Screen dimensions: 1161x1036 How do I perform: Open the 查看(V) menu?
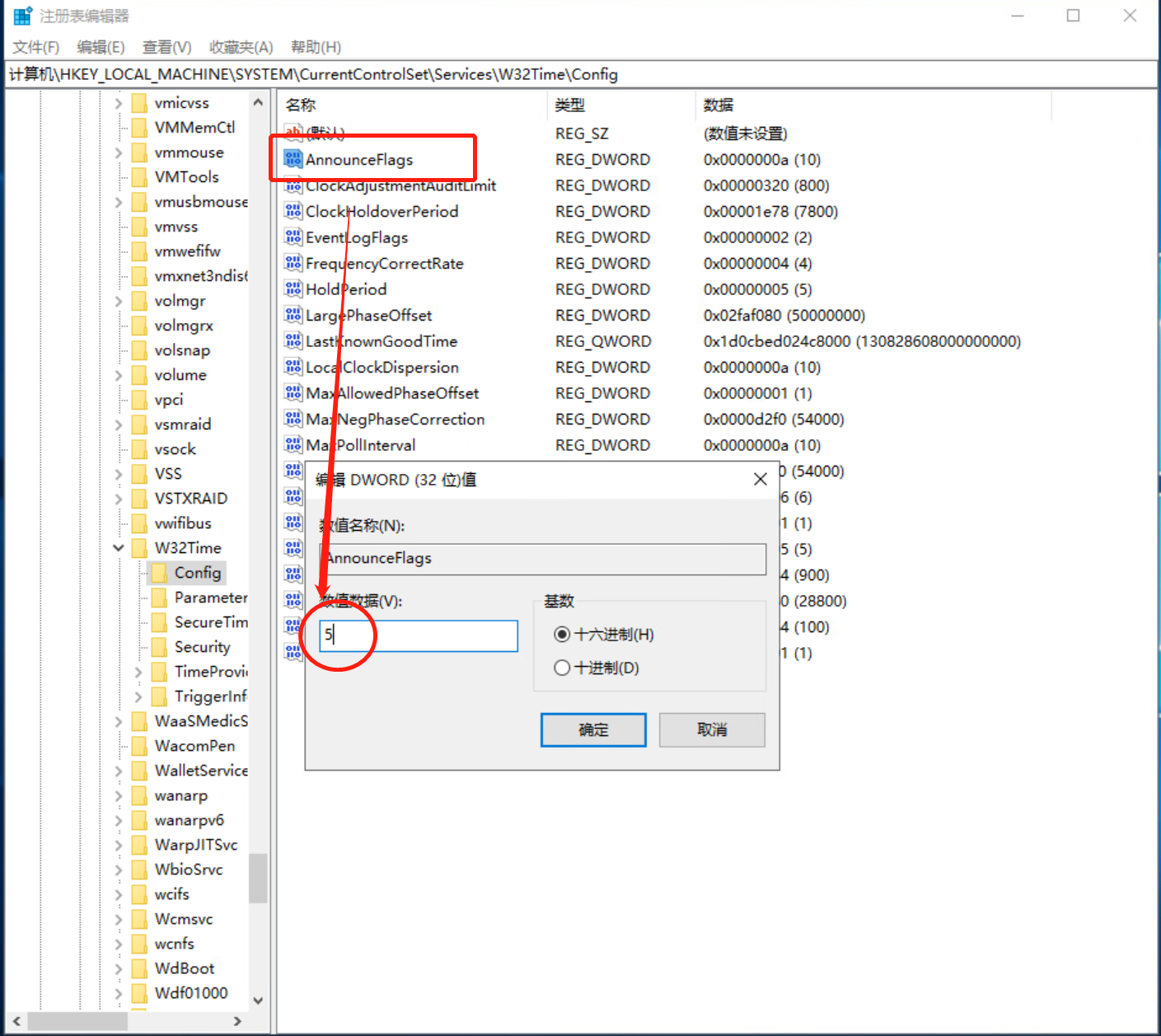(166, 47)
